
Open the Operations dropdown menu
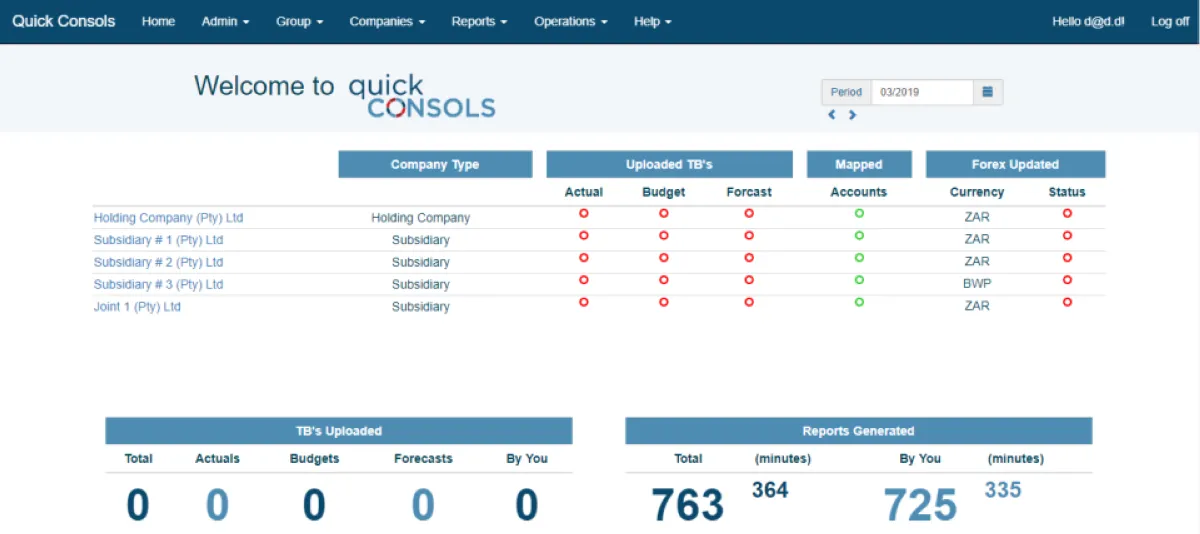point(570,21)
